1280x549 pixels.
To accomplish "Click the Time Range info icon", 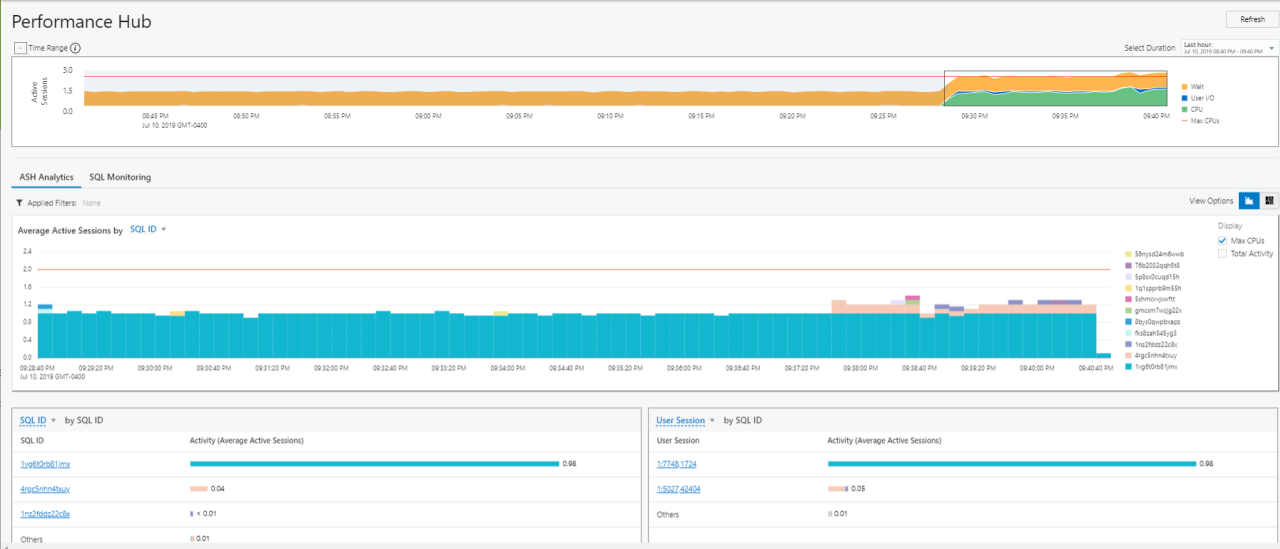I will pos(75,47).
